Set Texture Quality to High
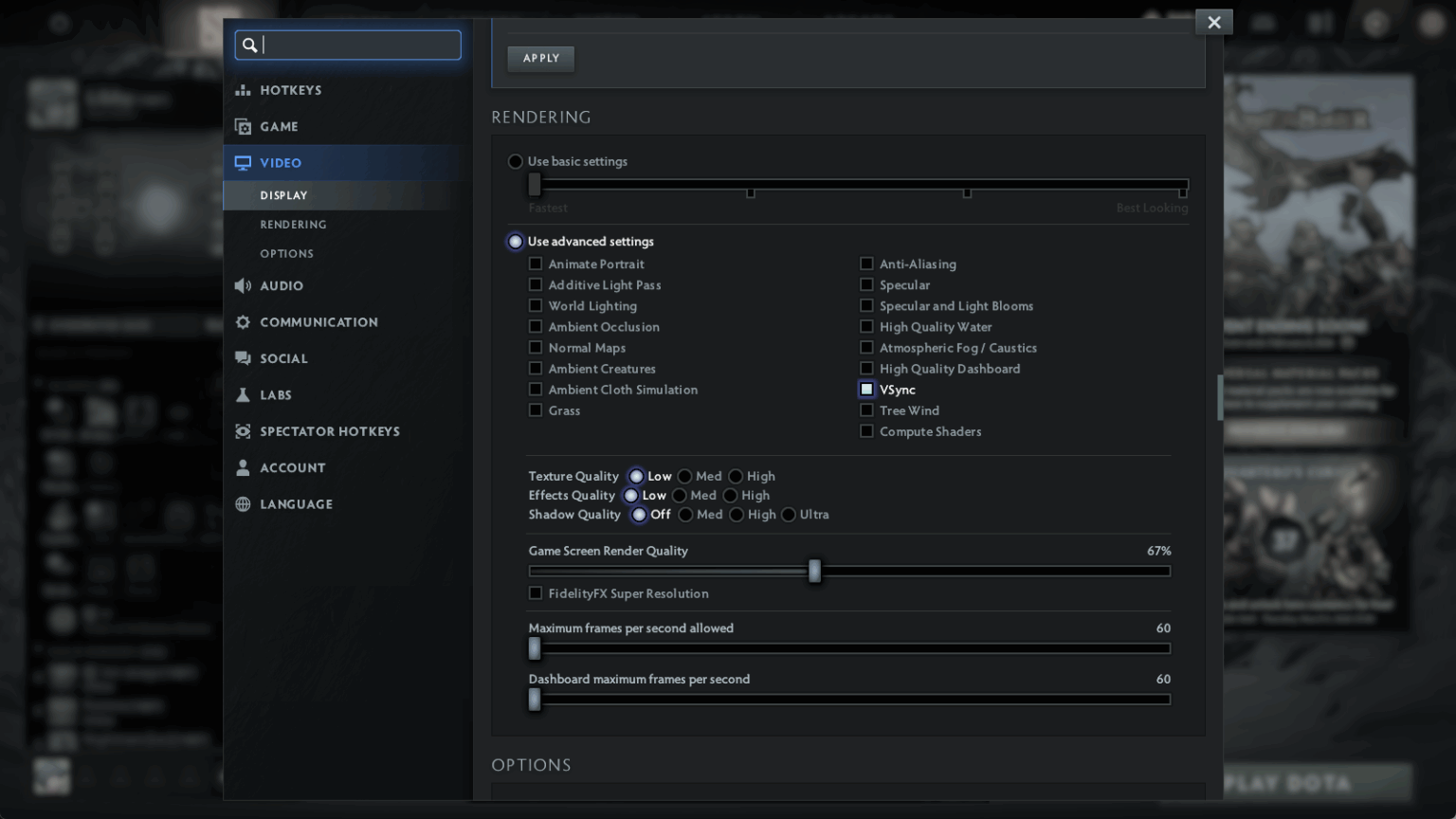Screen dimensions: 1456x819 (736, 476)
